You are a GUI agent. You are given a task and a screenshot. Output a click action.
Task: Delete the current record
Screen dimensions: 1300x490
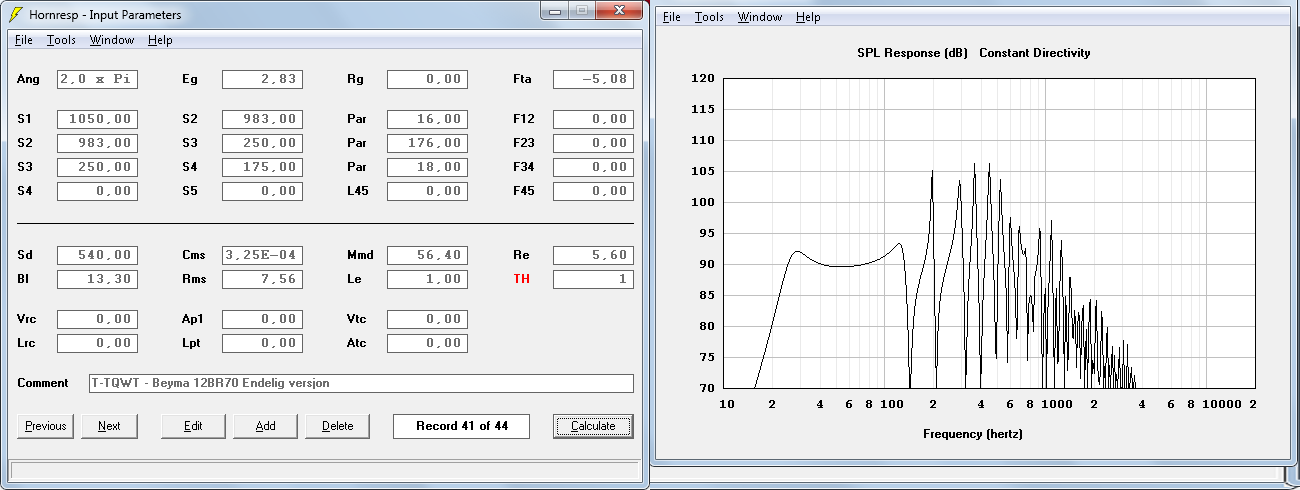click(x=338, y=426)
